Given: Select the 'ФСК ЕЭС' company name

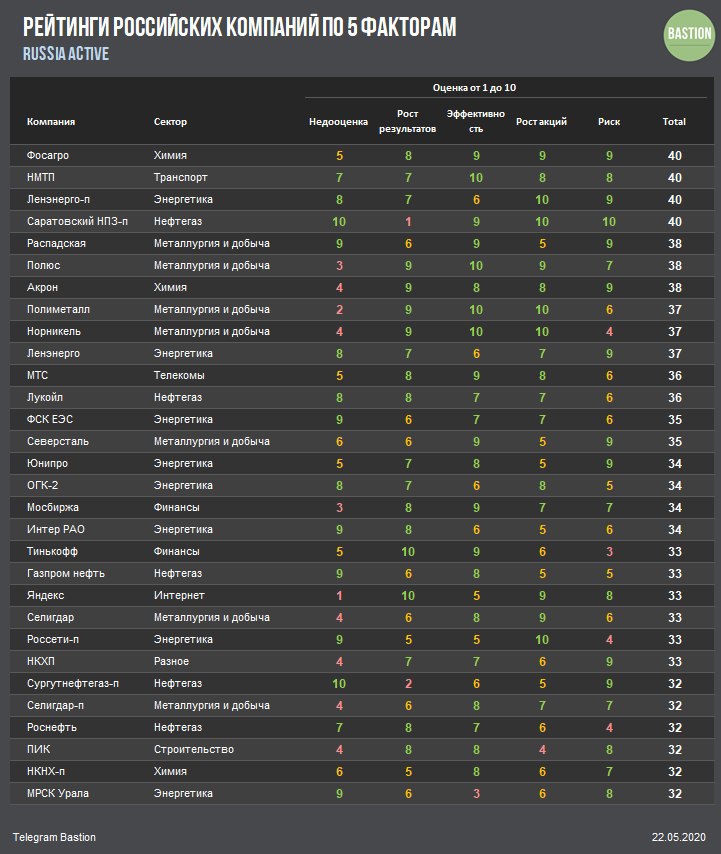Looking at the screenshot, I should click(50, 419).
